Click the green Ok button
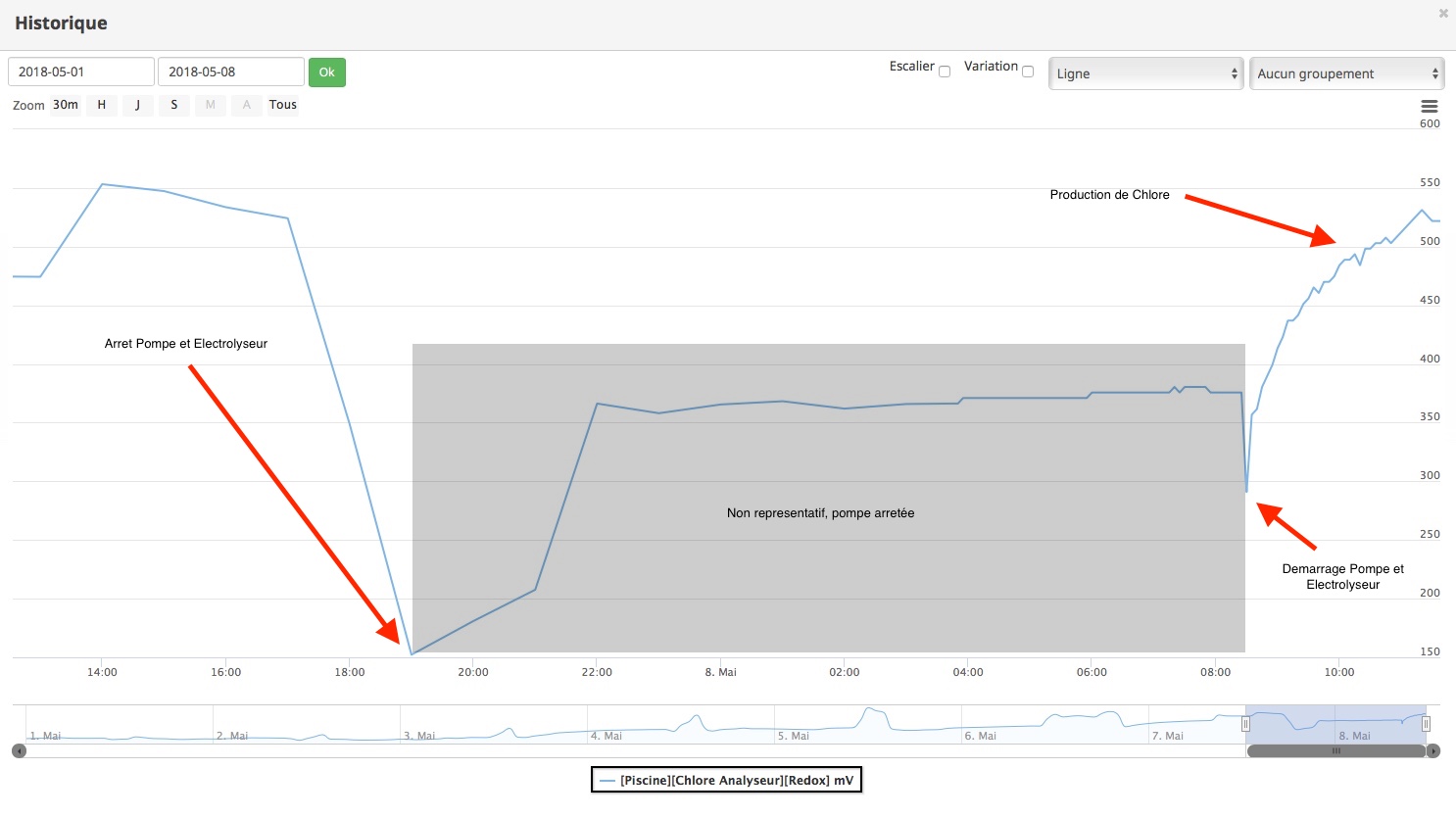1456x818 pixels. 327,72
